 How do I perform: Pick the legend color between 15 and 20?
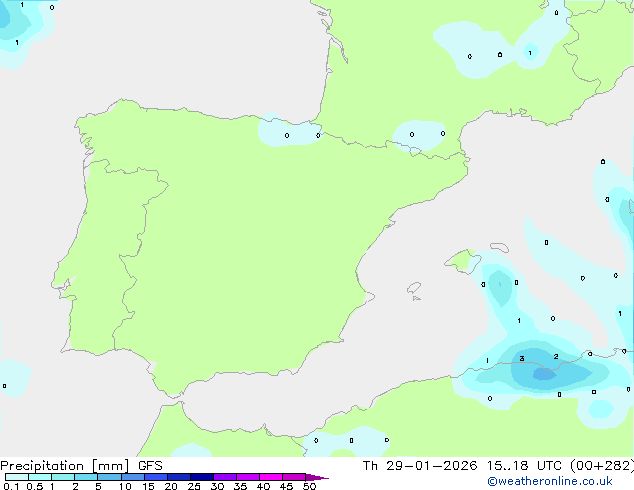[x=156, y=477]
